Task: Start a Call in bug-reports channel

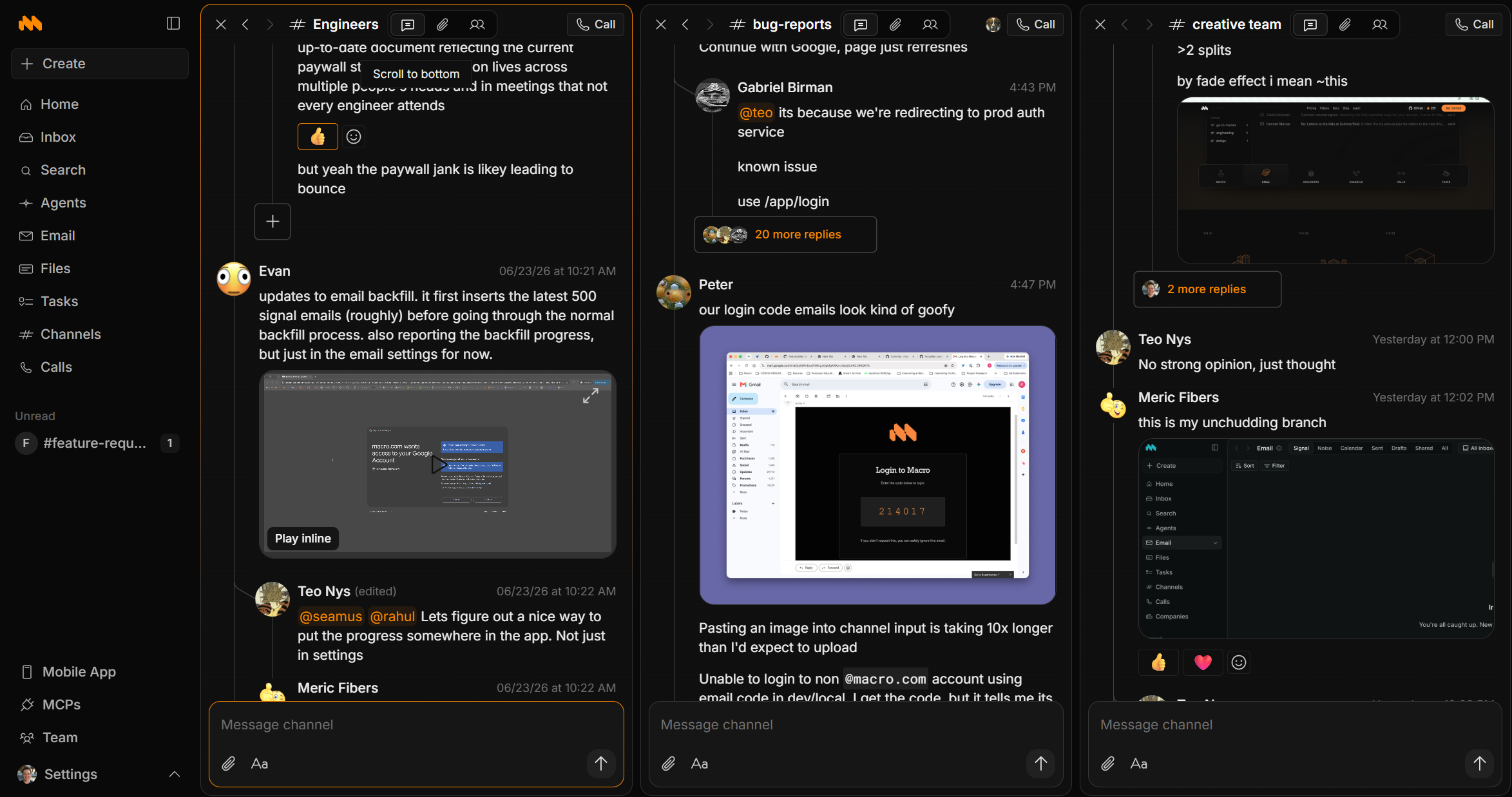Action: click(1035, 24)
